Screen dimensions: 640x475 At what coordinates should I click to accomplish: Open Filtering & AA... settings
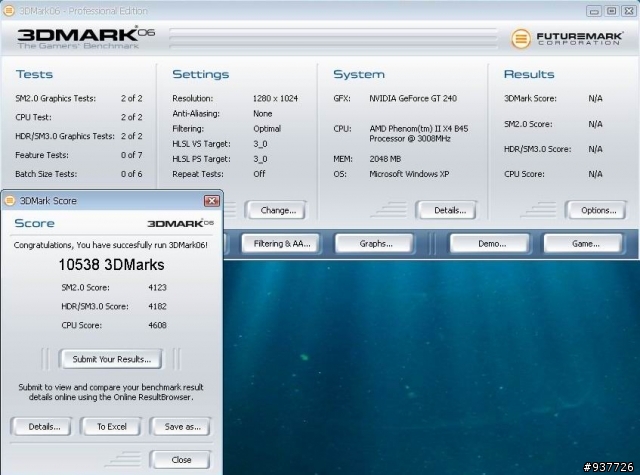click(282, 244)
